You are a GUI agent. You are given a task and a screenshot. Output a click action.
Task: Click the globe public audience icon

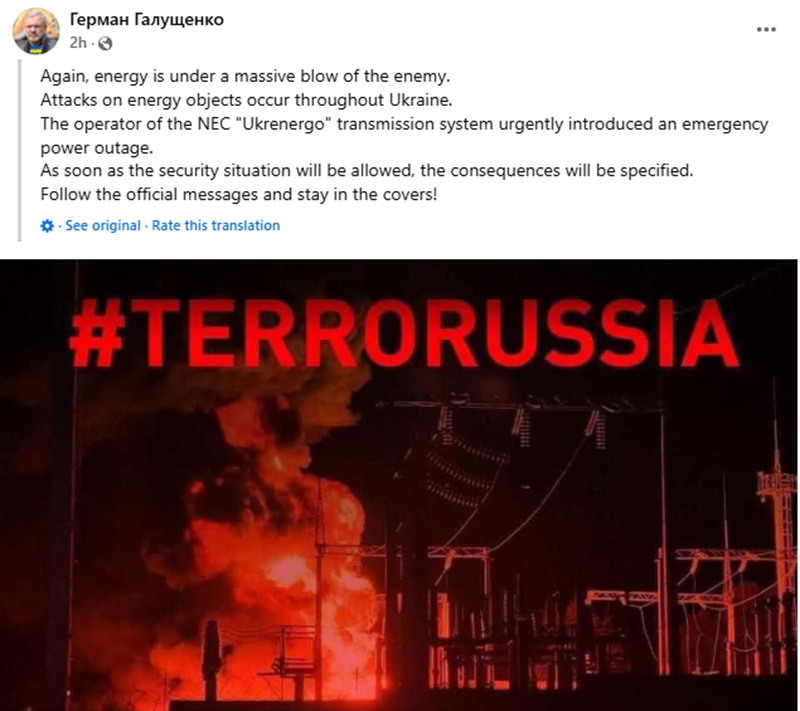[105, 43]
